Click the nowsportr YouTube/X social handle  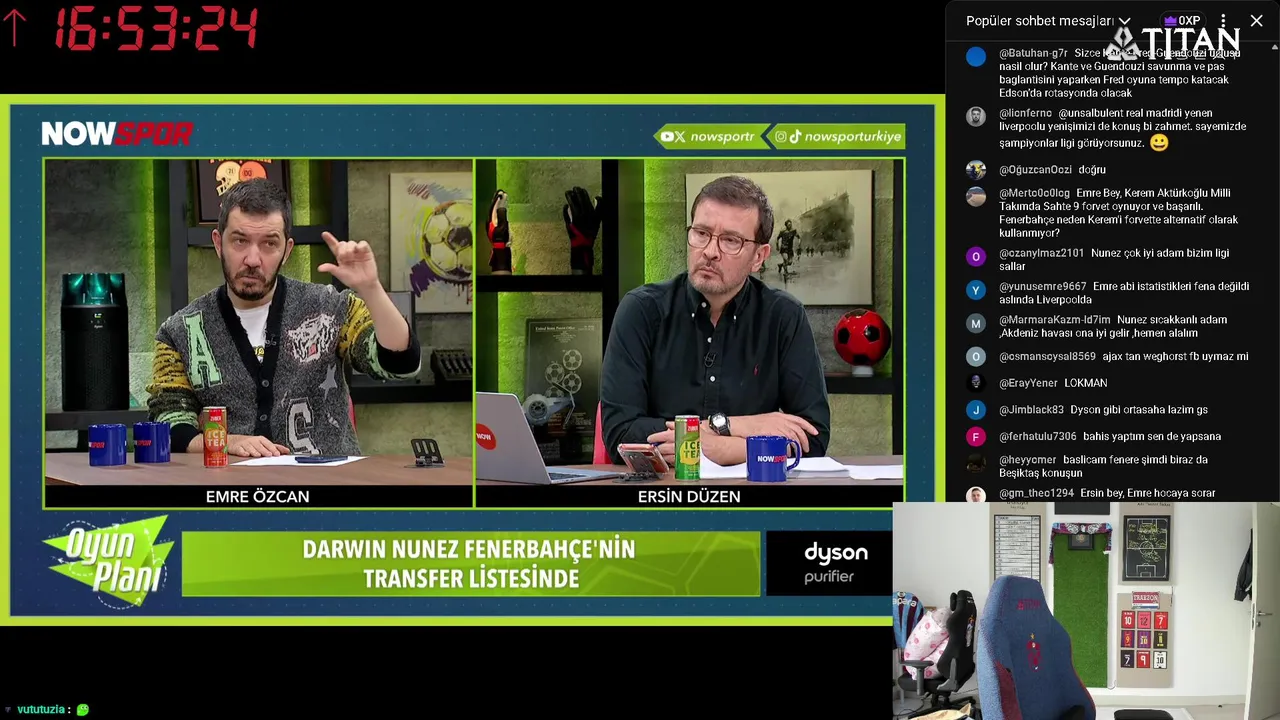pyautogui.click(x=707, y=137)
